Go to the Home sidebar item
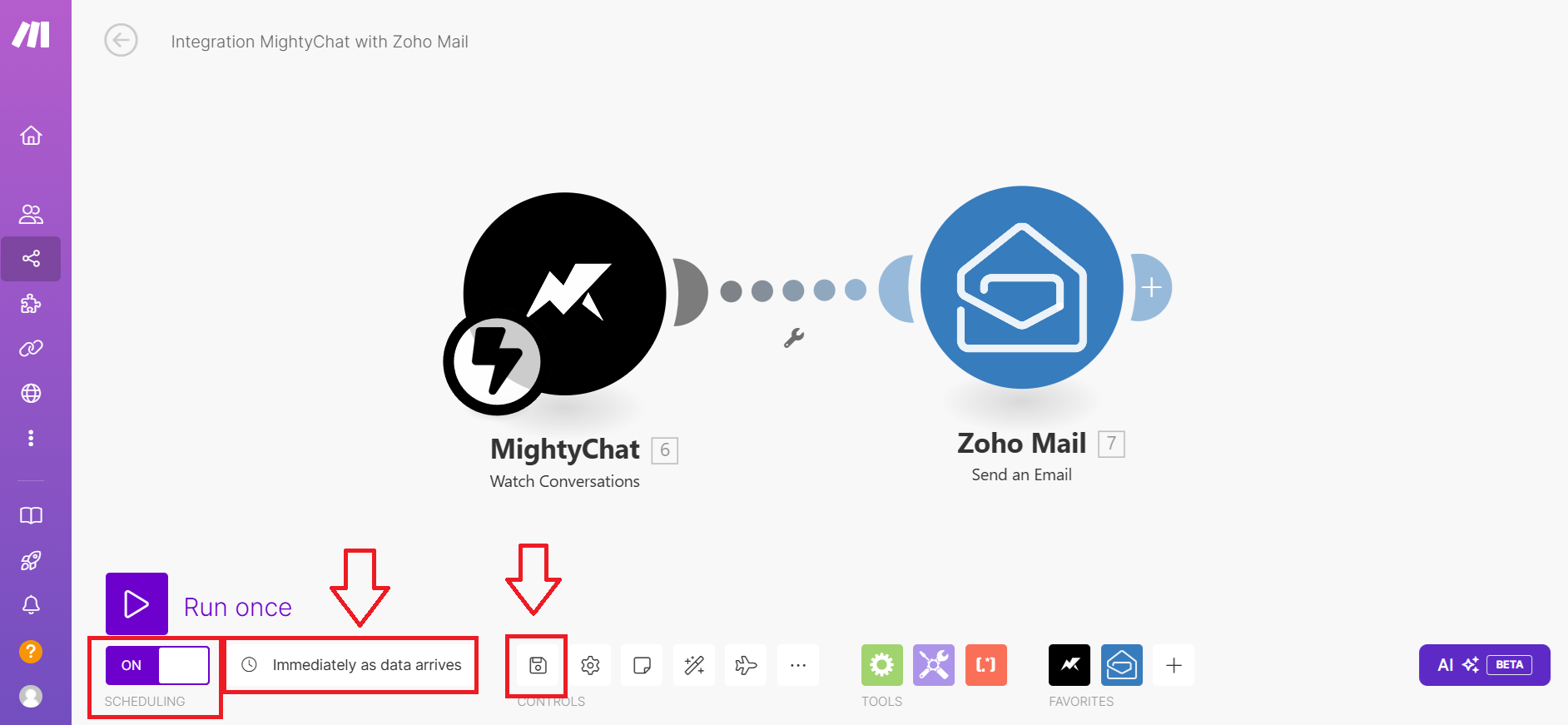The width and height of the screenshot is (1568, 725). pyautogui.click(x=31, y=135)
